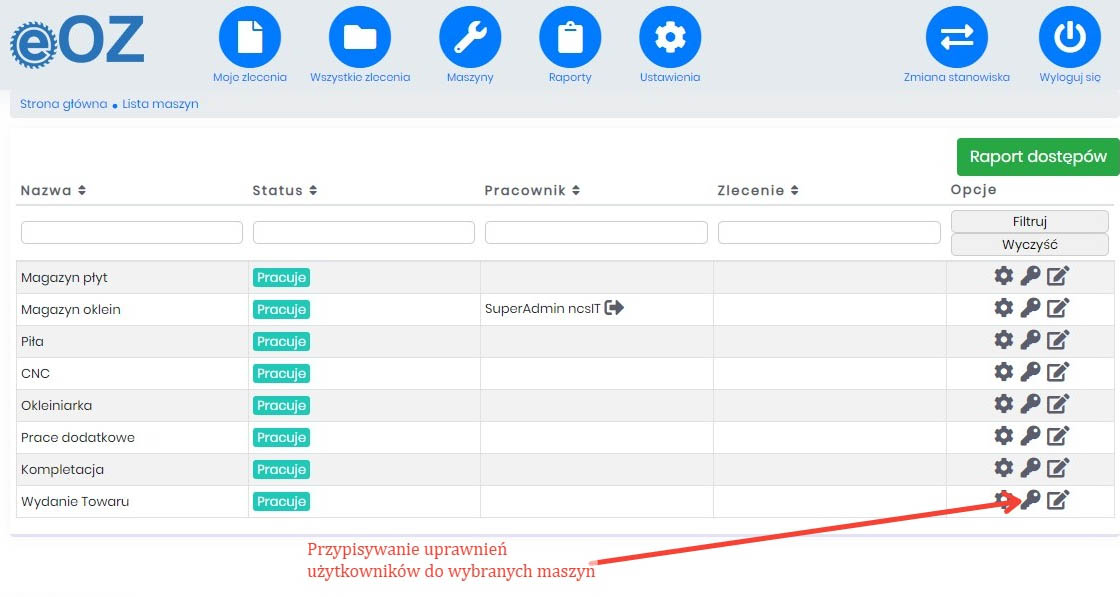This screenshot has width=1120, height=597.
Task: Click Zmiana stanowiska swap icon
Action: (957, 38)
